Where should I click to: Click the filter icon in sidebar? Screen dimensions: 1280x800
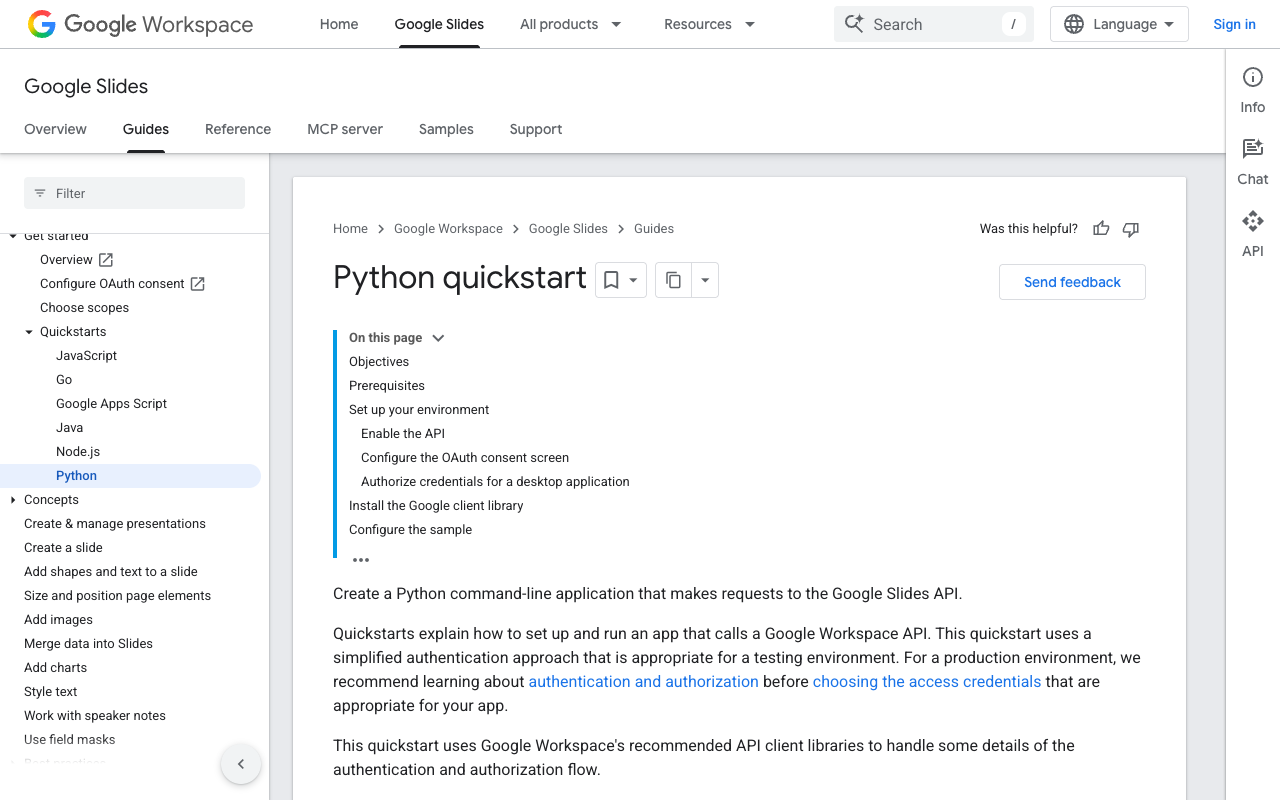(x=40, y=193)
